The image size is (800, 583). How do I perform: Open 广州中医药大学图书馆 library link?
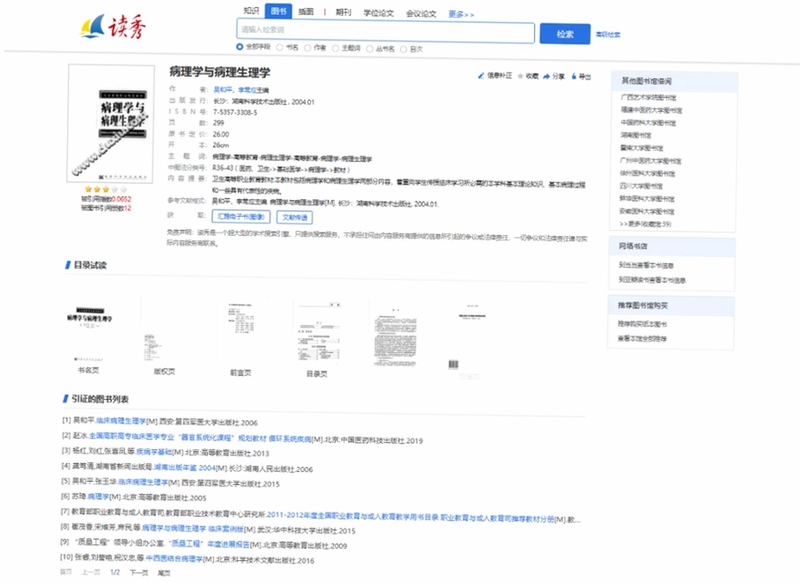point(651,161)
